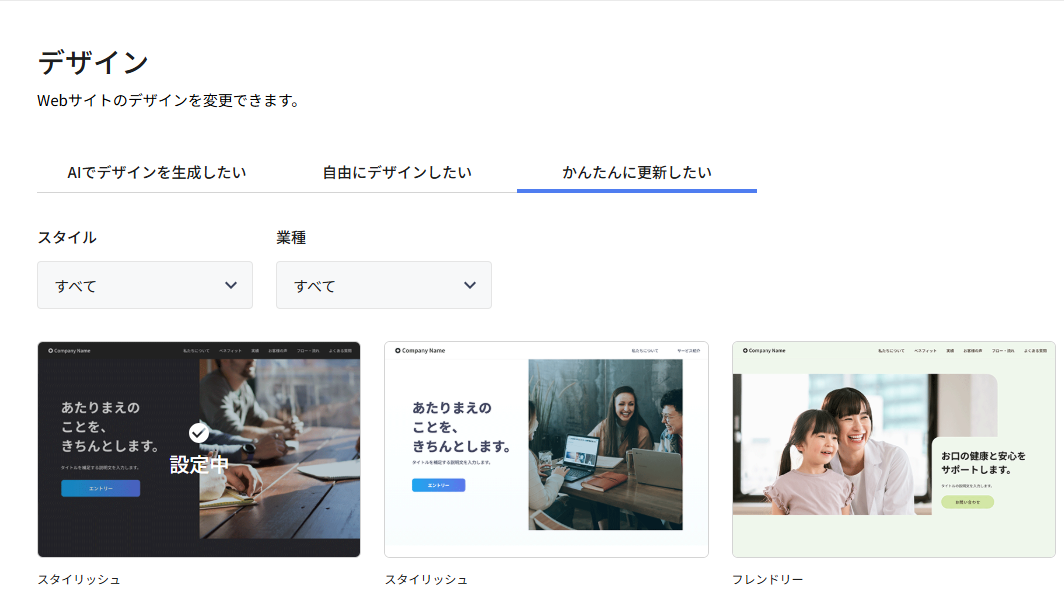This screenshot has height=616, width=1064.
Task: Click Company Name logo in the white template
Action: 420,350
